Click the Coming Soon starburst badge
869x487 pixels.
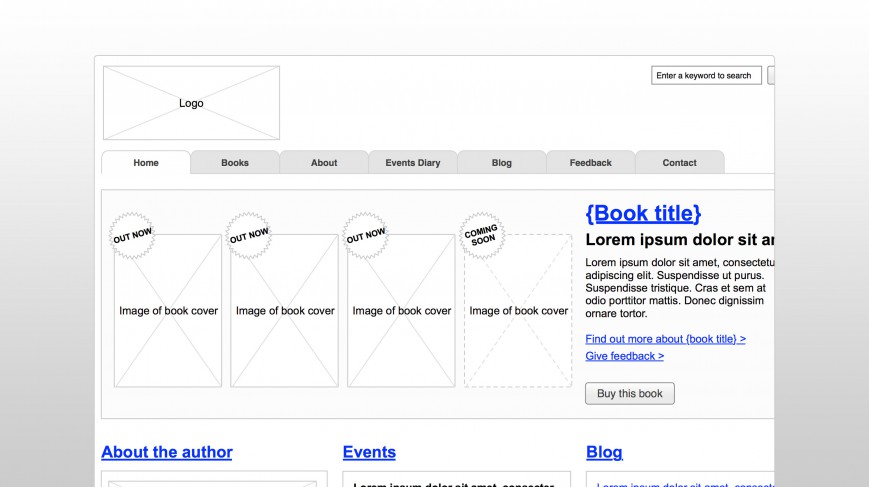pos(482,235)
